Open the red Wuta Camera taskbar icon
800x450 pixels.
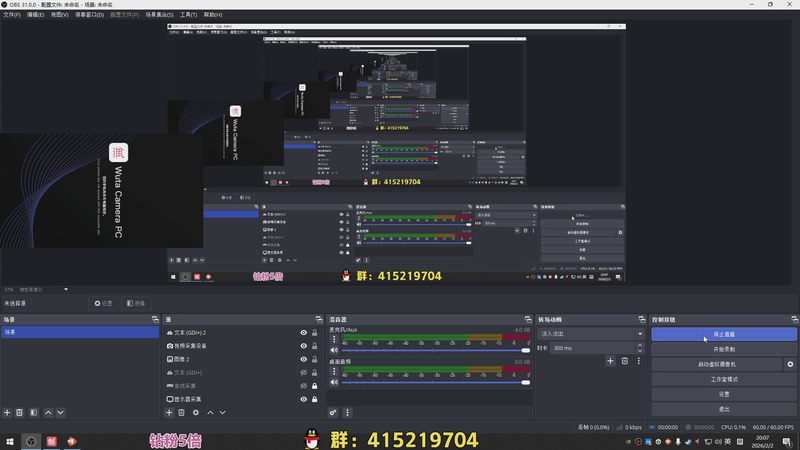pos(52,441)
